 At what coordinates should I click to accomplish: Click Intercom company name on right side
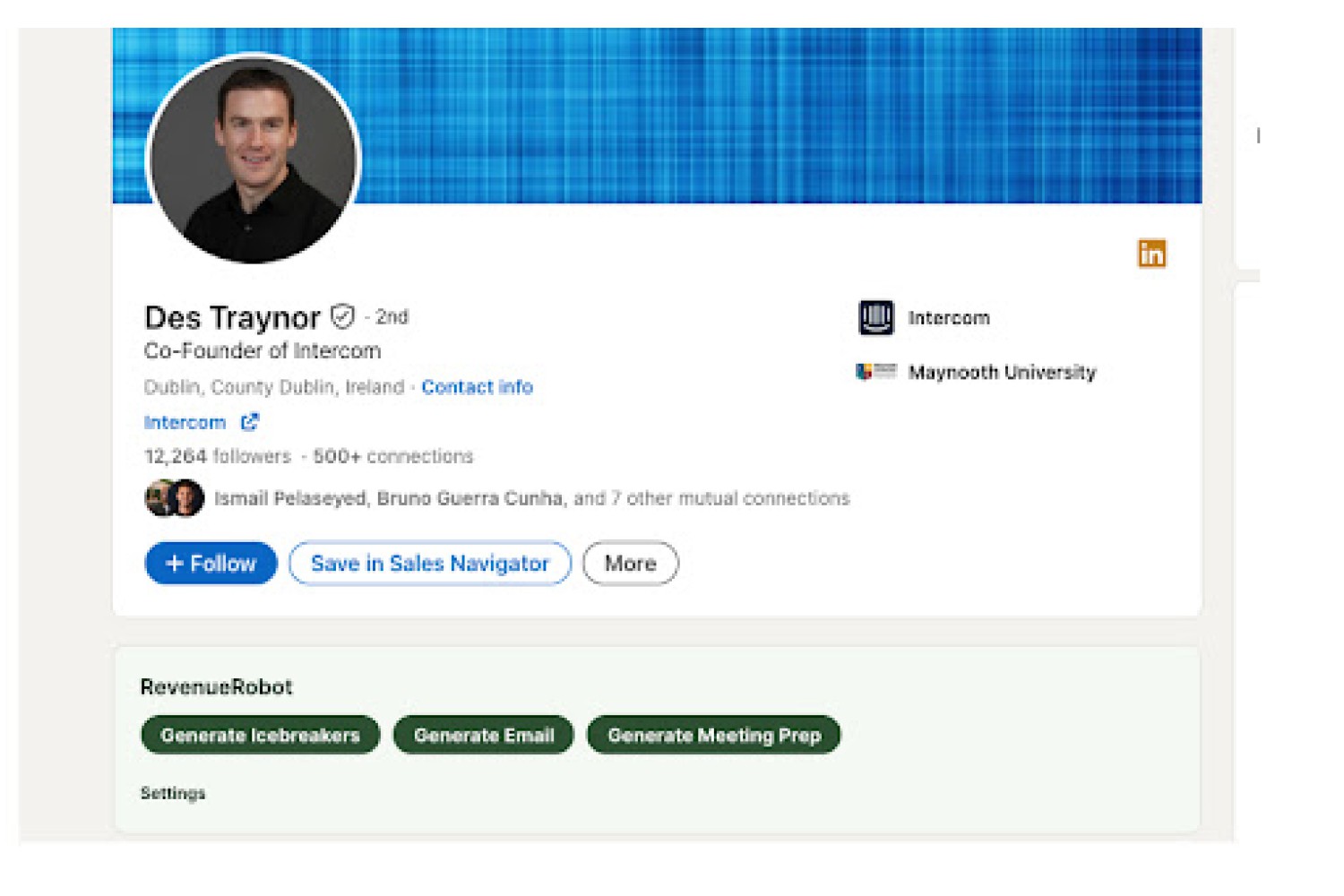point(949,317)
